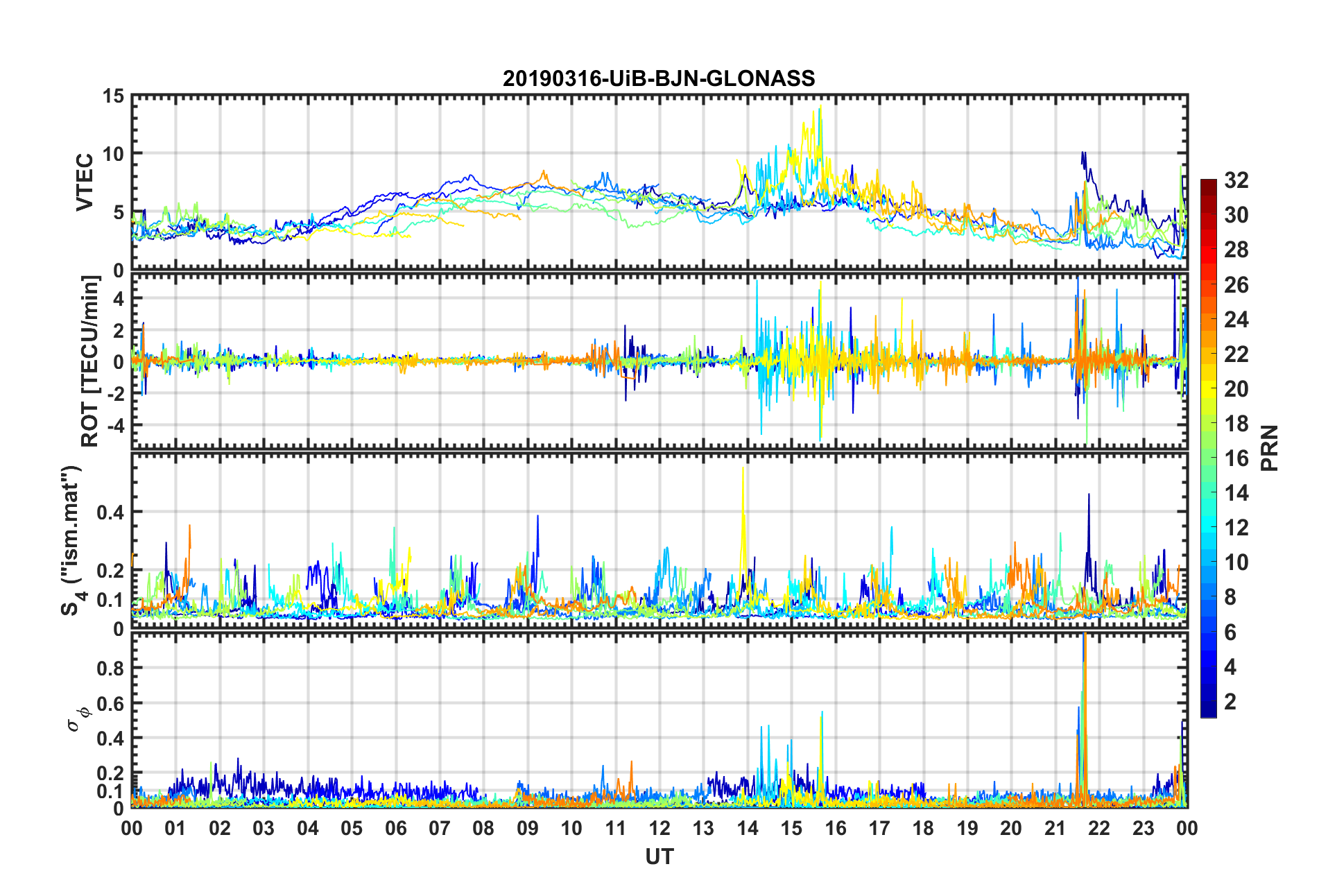Click colorbar tick value 6
1319x896 pixels.
pos(1230,632)
